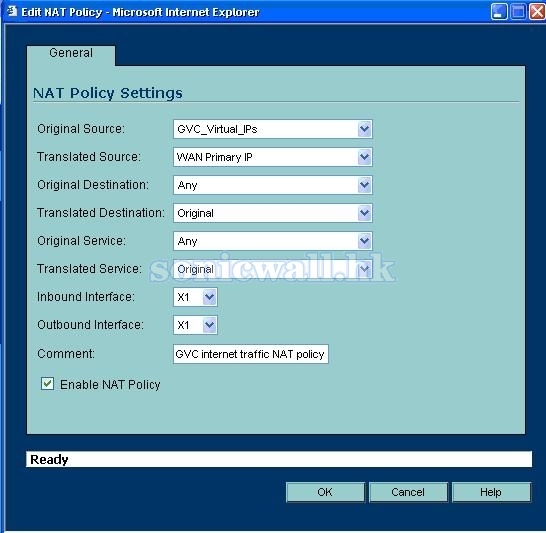The height and width of the screenshot is (533, 546).
Task: Switch to the General tab
Action: (x=71, y=53)
